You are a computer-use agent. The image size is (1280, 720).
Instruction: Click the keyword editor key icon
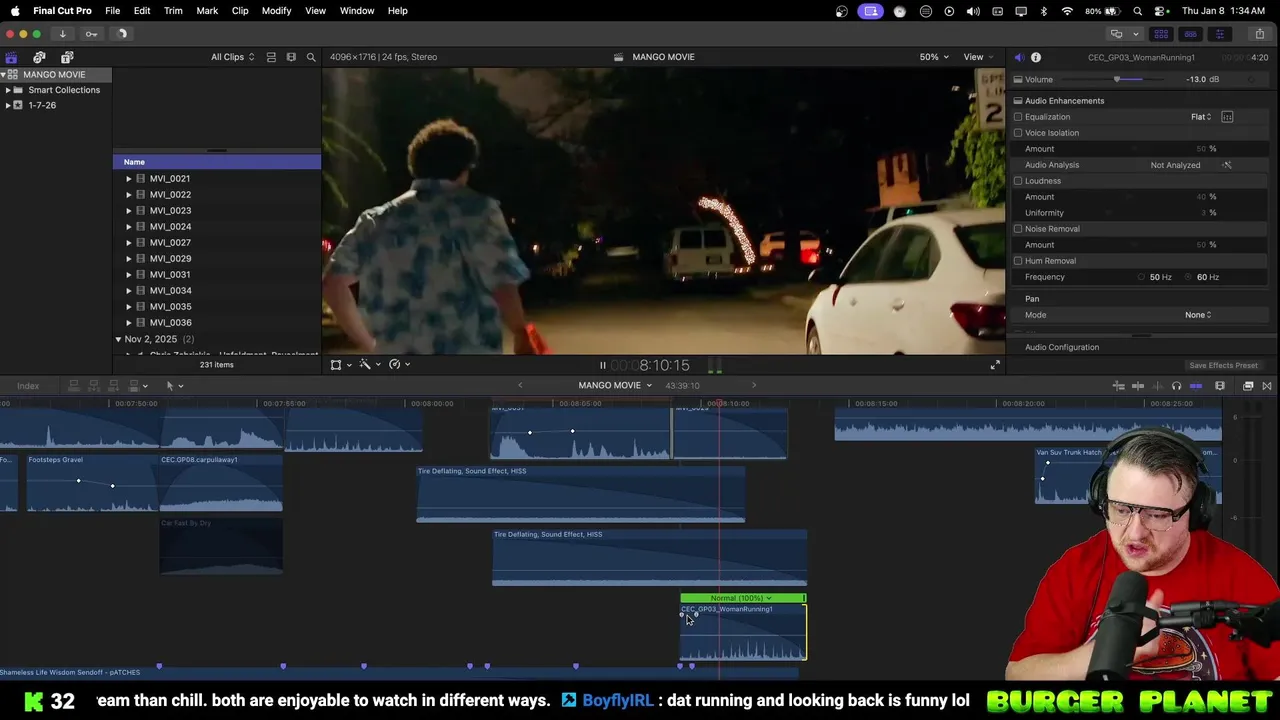pos(91,34)
